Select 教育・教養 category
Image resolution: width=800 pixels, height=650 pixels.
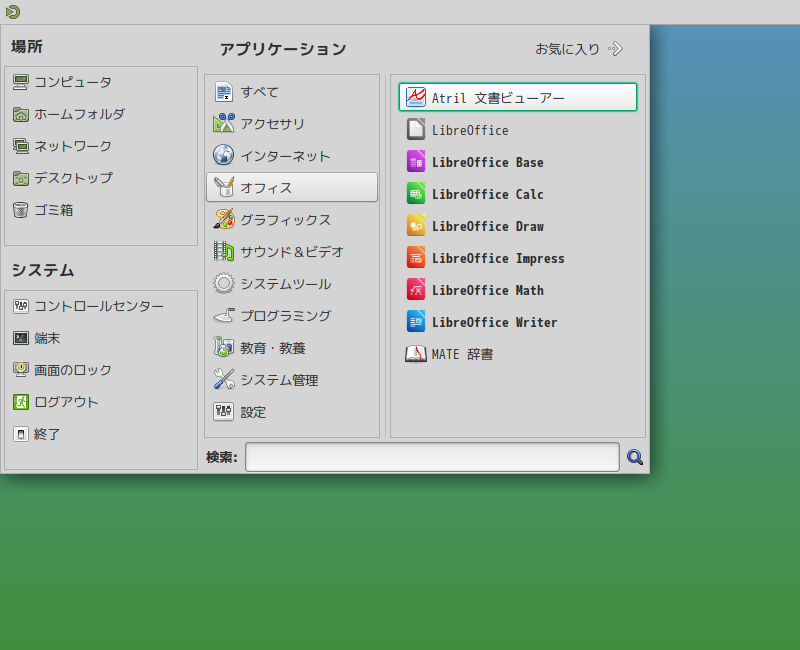292,348
